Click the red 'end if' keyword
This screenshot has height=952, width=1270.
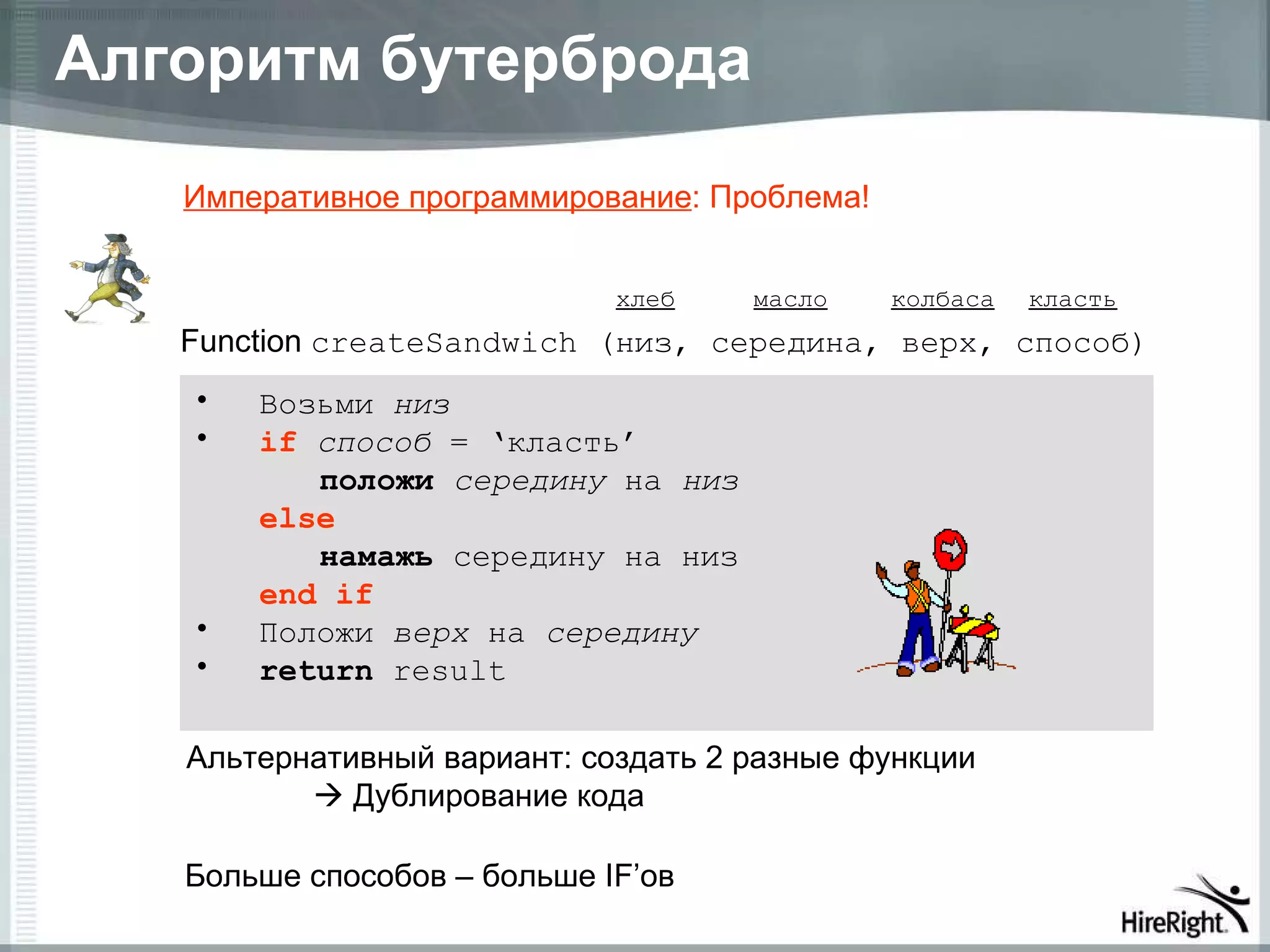(316, 595)
